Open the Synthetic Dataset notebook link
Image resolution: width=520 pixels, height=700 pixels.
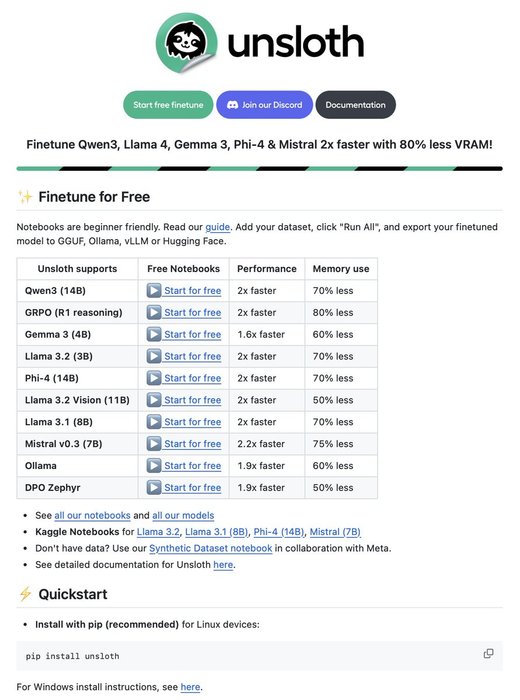(x=210, y=548)
